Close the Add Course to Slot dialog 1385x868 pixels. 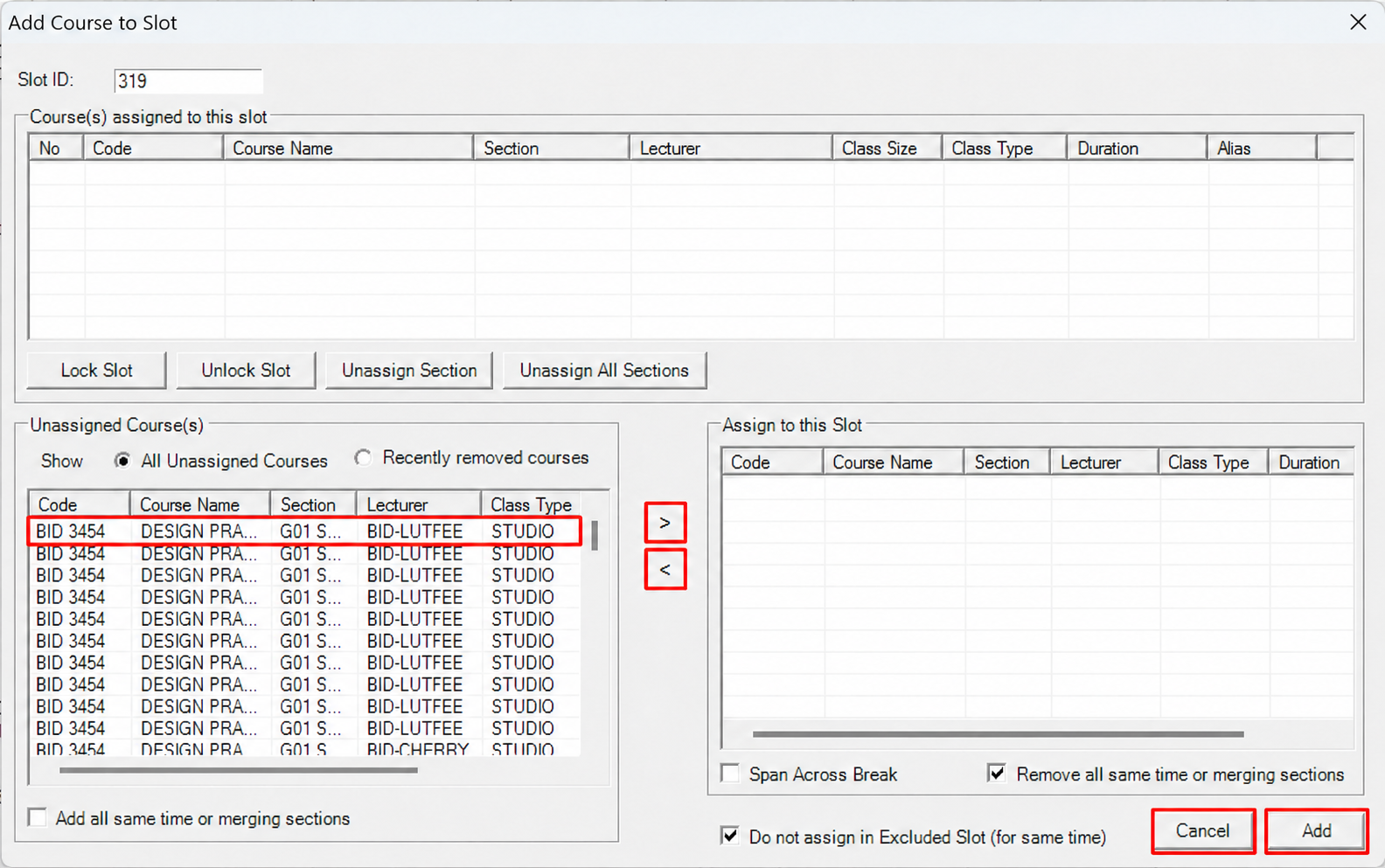1358,22
